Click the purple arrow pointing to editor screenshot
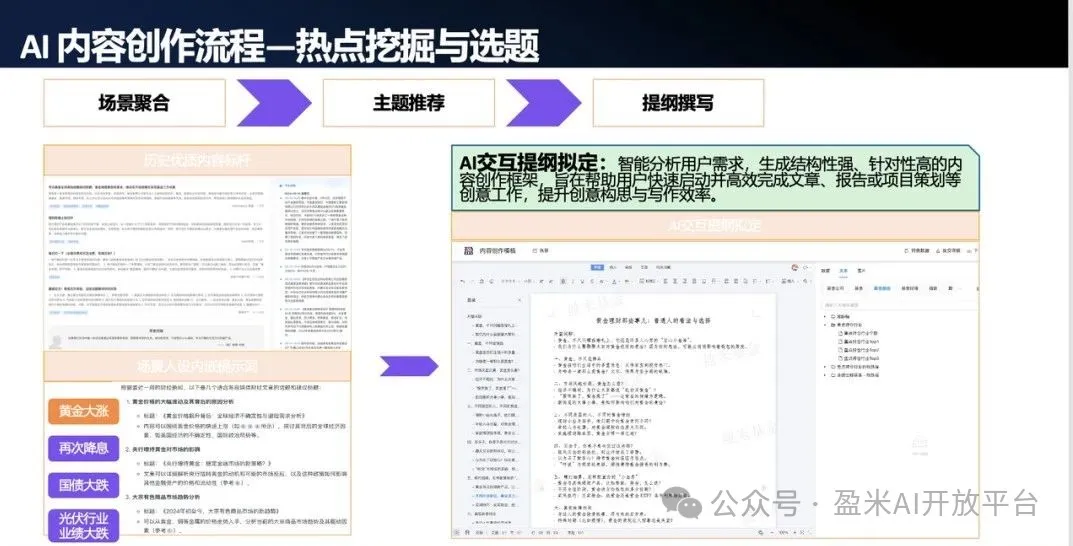Screen dimensions: 1073x546 408,365
